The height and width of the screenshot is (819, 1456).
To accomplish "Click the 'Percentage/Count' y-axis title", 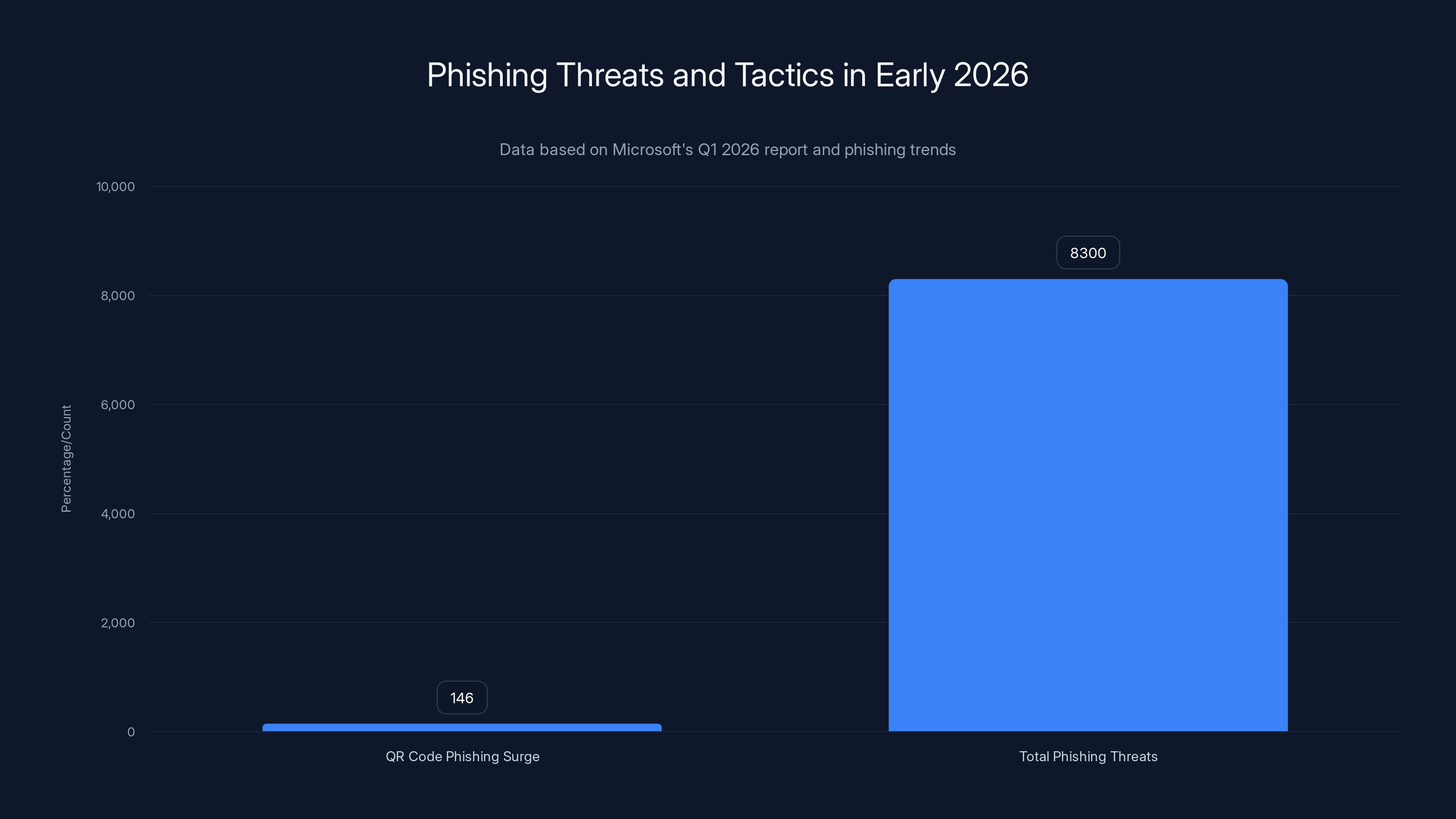I will 66,458.
